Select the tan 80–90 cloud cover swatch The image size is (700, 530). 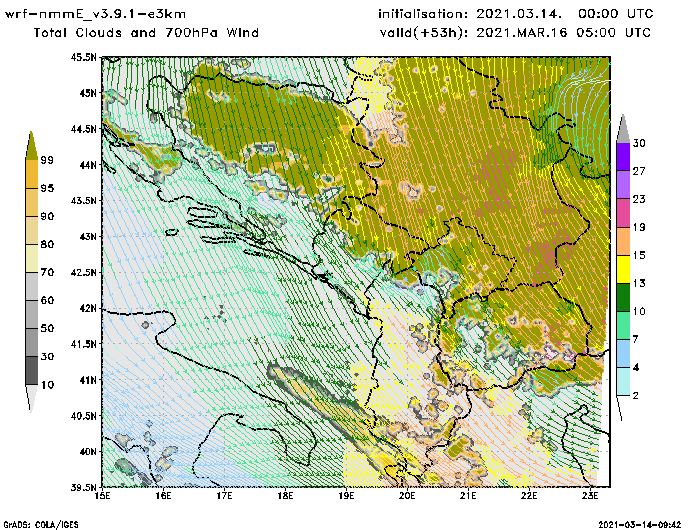point(31,230)
